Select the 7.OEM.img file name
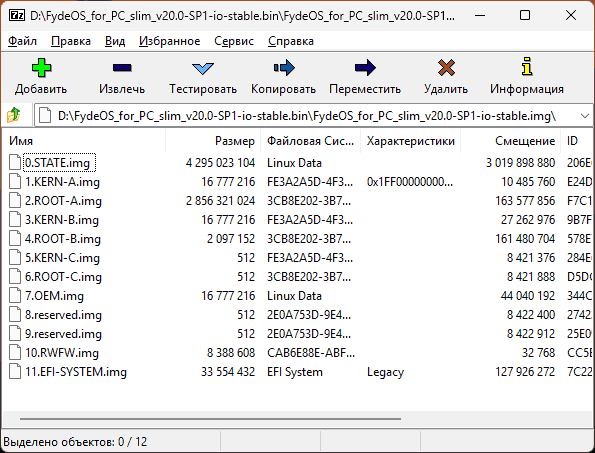The width and height of the screenshot is (595, 453). pos(54,295)
